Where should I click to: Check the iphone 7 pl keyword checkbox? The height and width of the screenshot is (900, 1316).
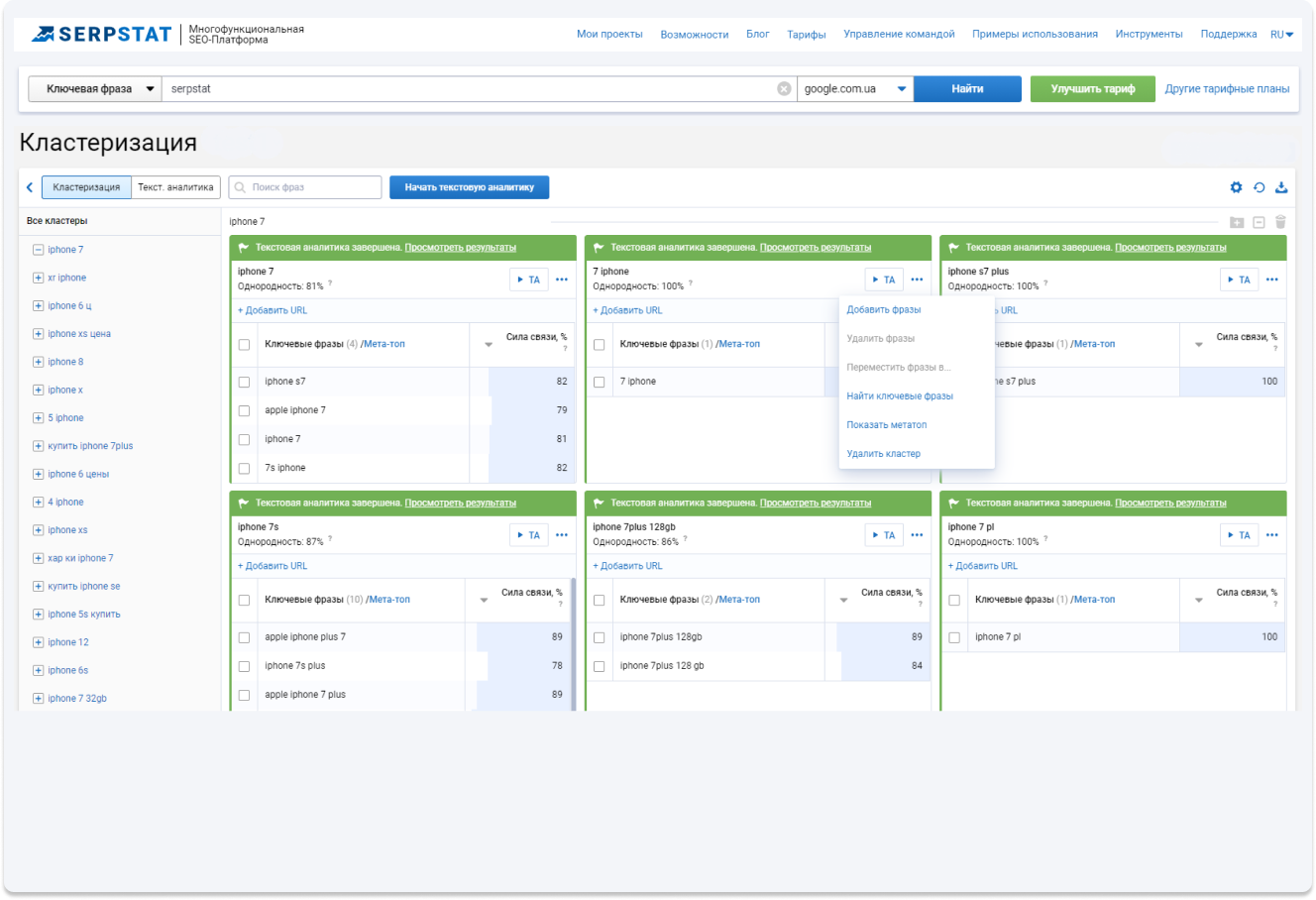coord(954,637)
